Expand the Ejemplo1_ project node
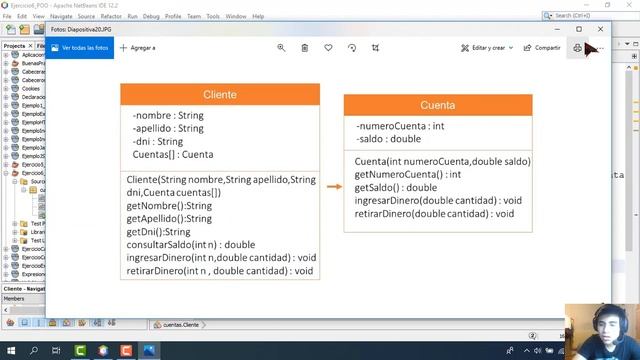Viewport: 640px width, 360px height. [x=6, y=105]
